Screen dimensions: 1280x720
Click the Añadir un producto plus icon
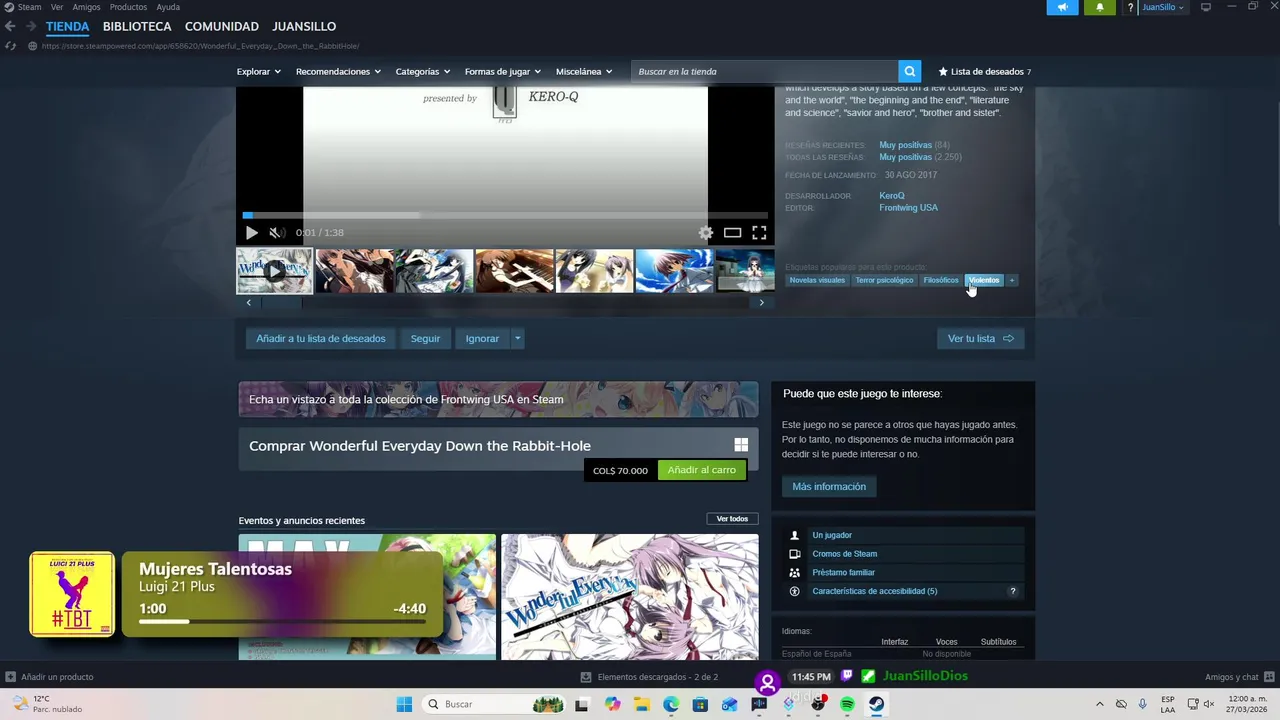click(10, 677)
